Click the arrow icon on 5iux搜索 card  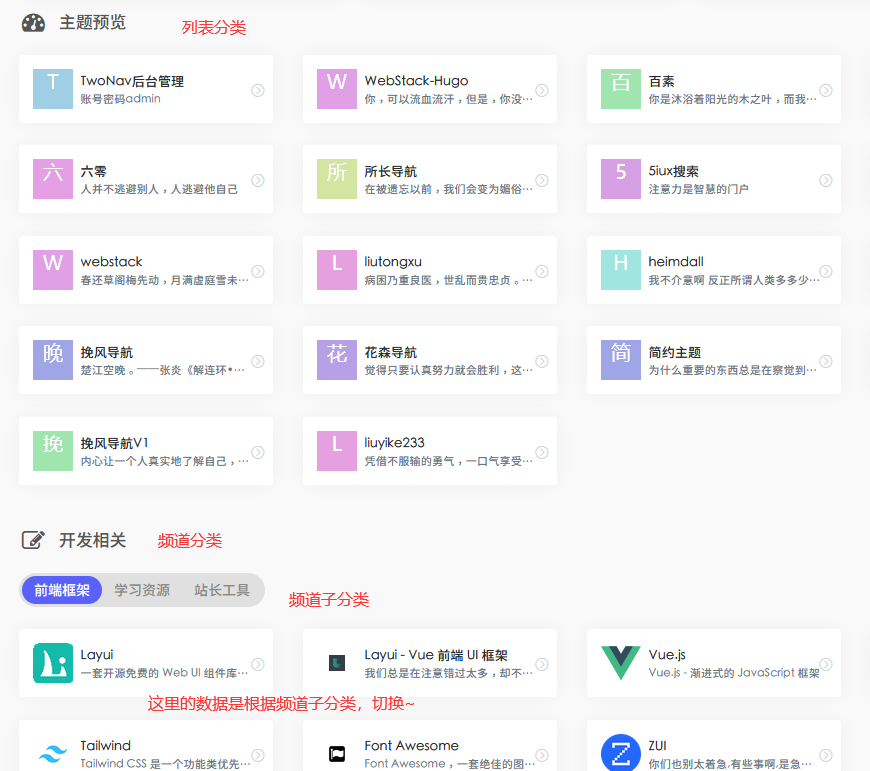(826, 180)
